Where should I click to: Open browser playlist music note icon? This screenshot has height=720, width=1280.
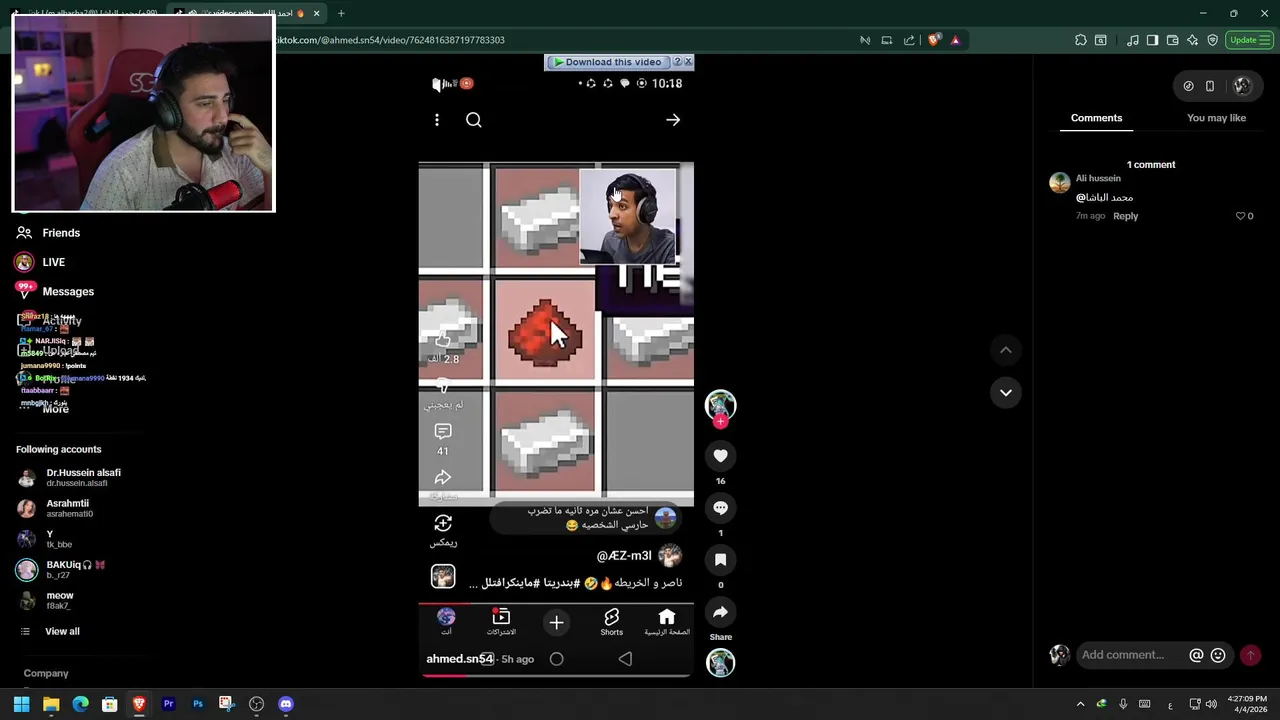tap(1132, 40)
